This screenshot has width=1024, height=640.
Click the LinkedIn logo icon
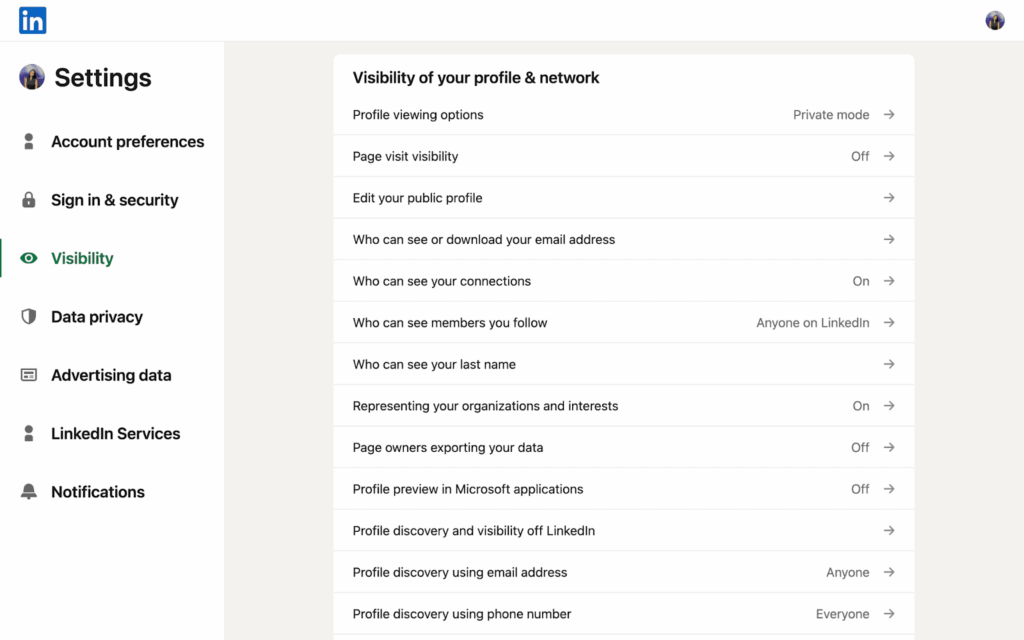[x=32, y=20]
